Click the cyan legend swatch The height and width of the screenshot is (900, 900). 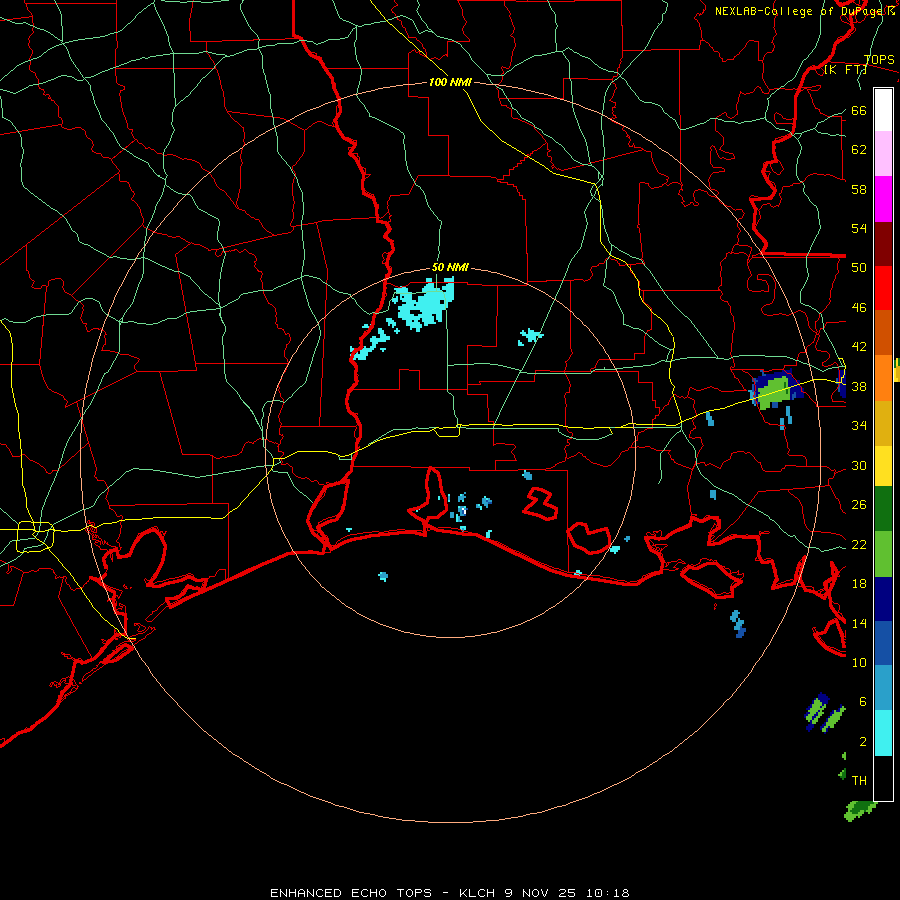pyautogui.click(x=883, y=733)
